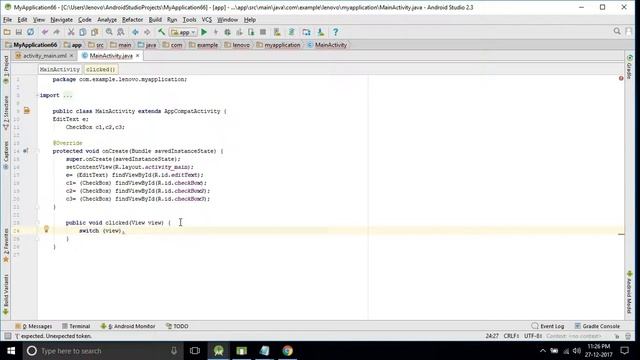Viewport: 640px width, 360px height.
Task: Click the MainActivity class breadcrumb
Action: [x=327, y=45]
